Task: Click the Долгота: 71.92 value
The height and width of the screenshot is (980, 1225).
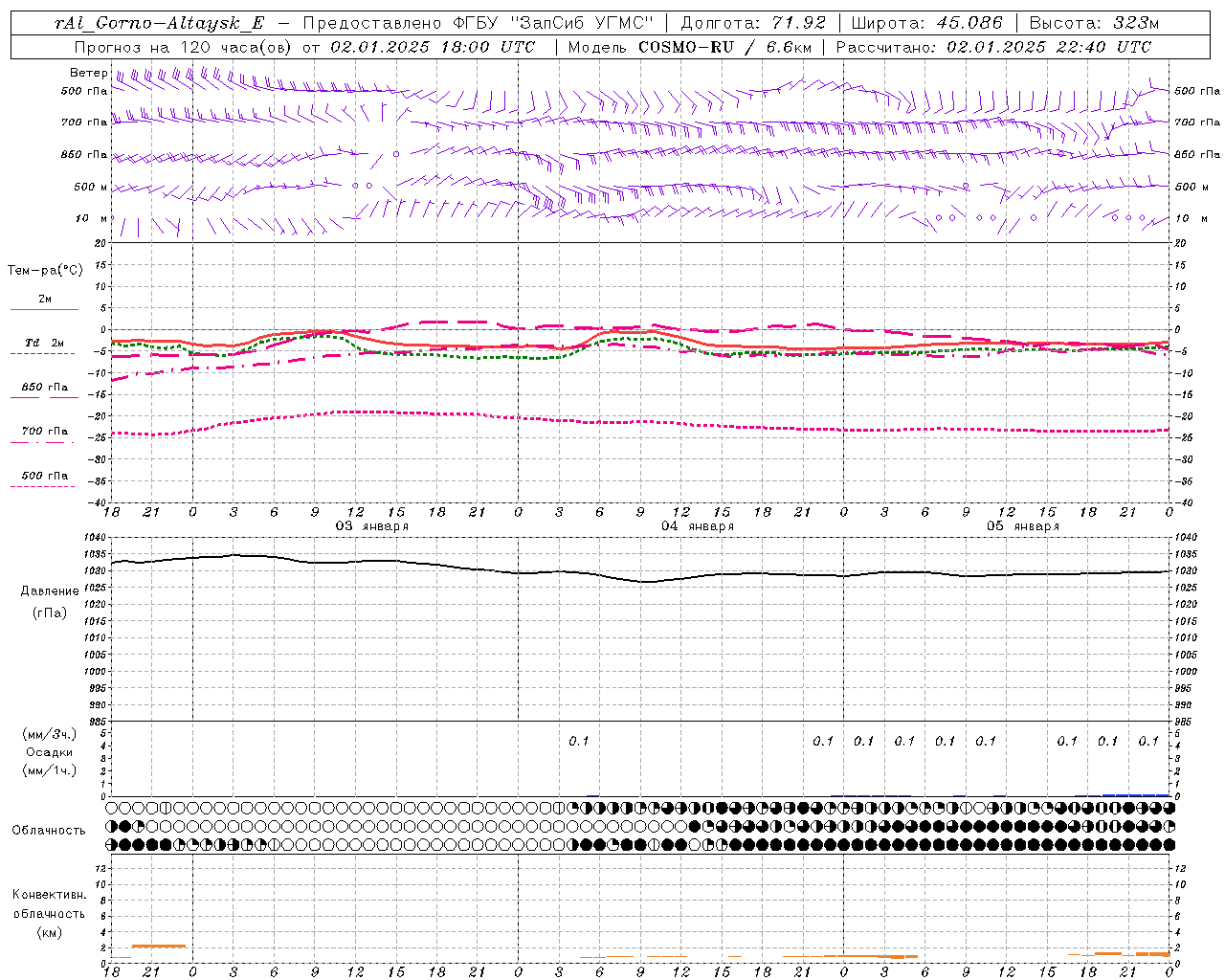Action: [x=753, y=23]
